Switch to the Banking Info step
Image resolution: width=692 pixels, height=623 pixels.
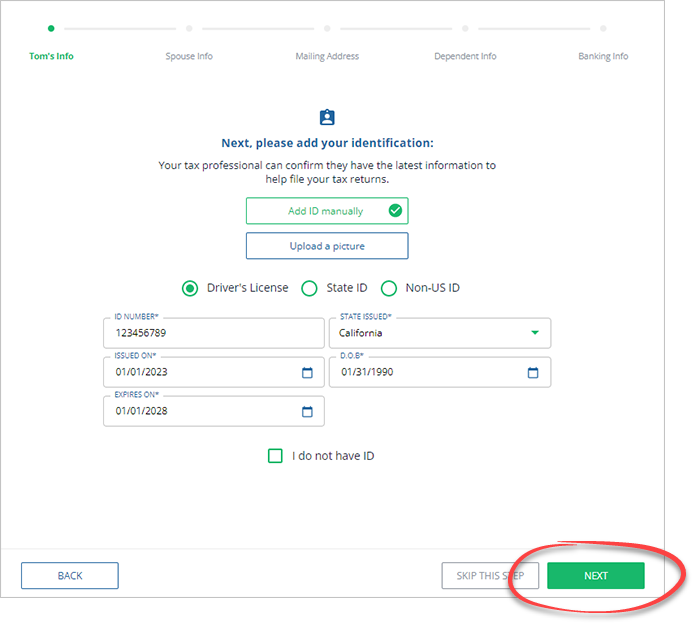point(603,56)
